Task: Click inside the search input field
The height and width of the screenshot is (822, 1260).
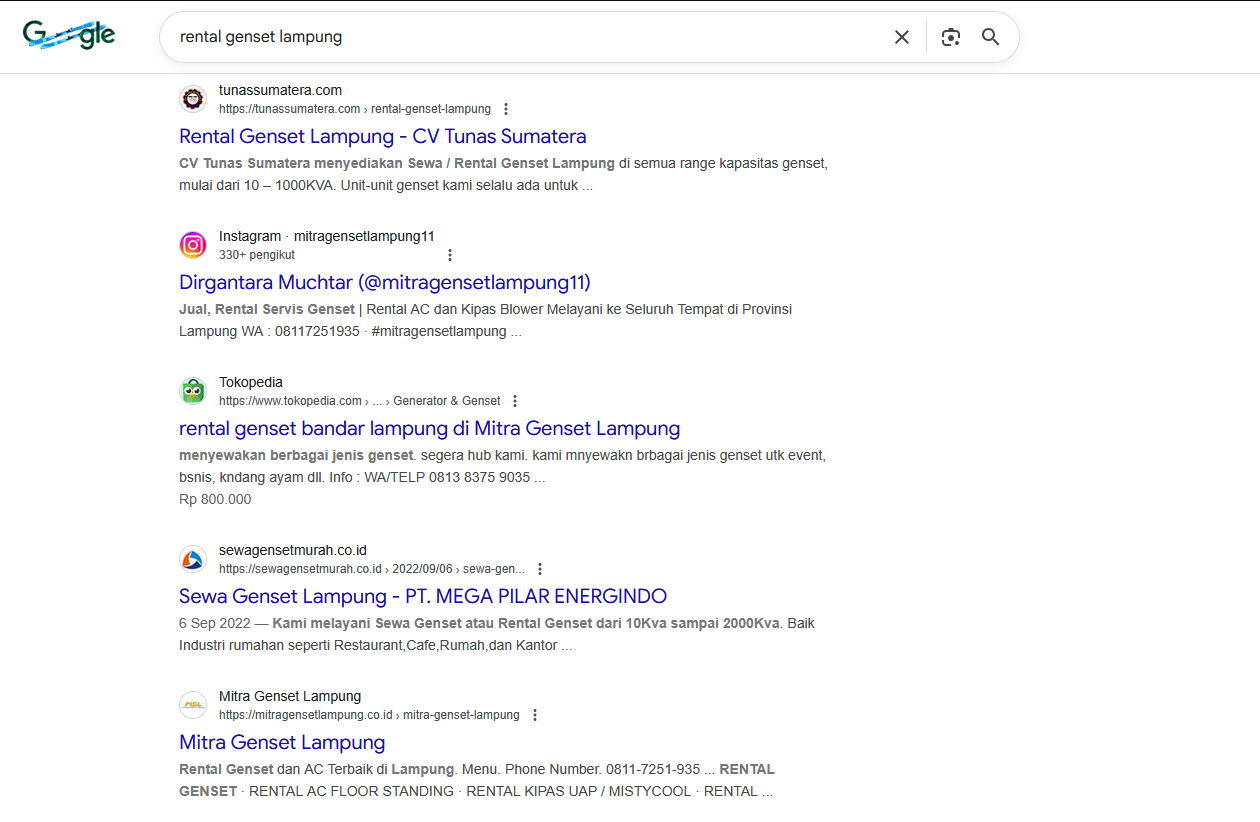Action: 520,37
